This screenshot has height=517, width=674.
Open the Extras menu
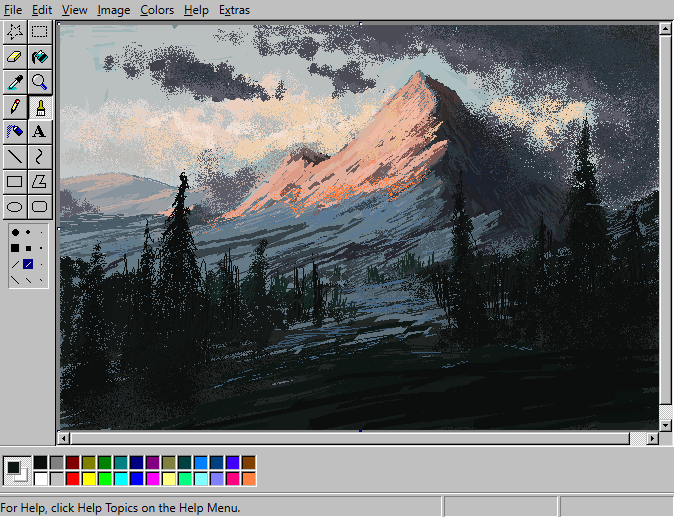tap(234, 9)
